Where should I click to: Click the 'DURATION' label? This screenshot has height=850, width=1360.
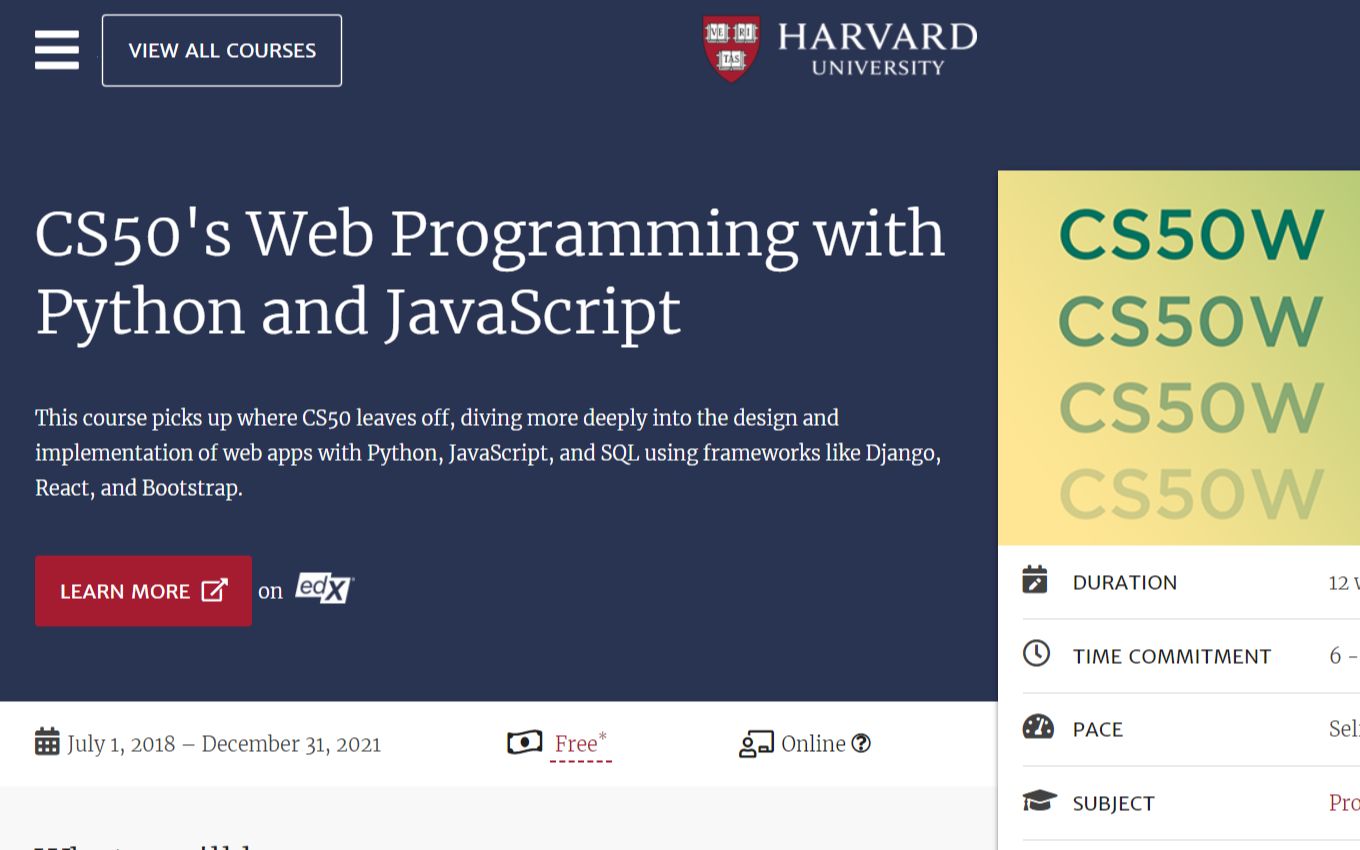click(x=1125, y=583)
